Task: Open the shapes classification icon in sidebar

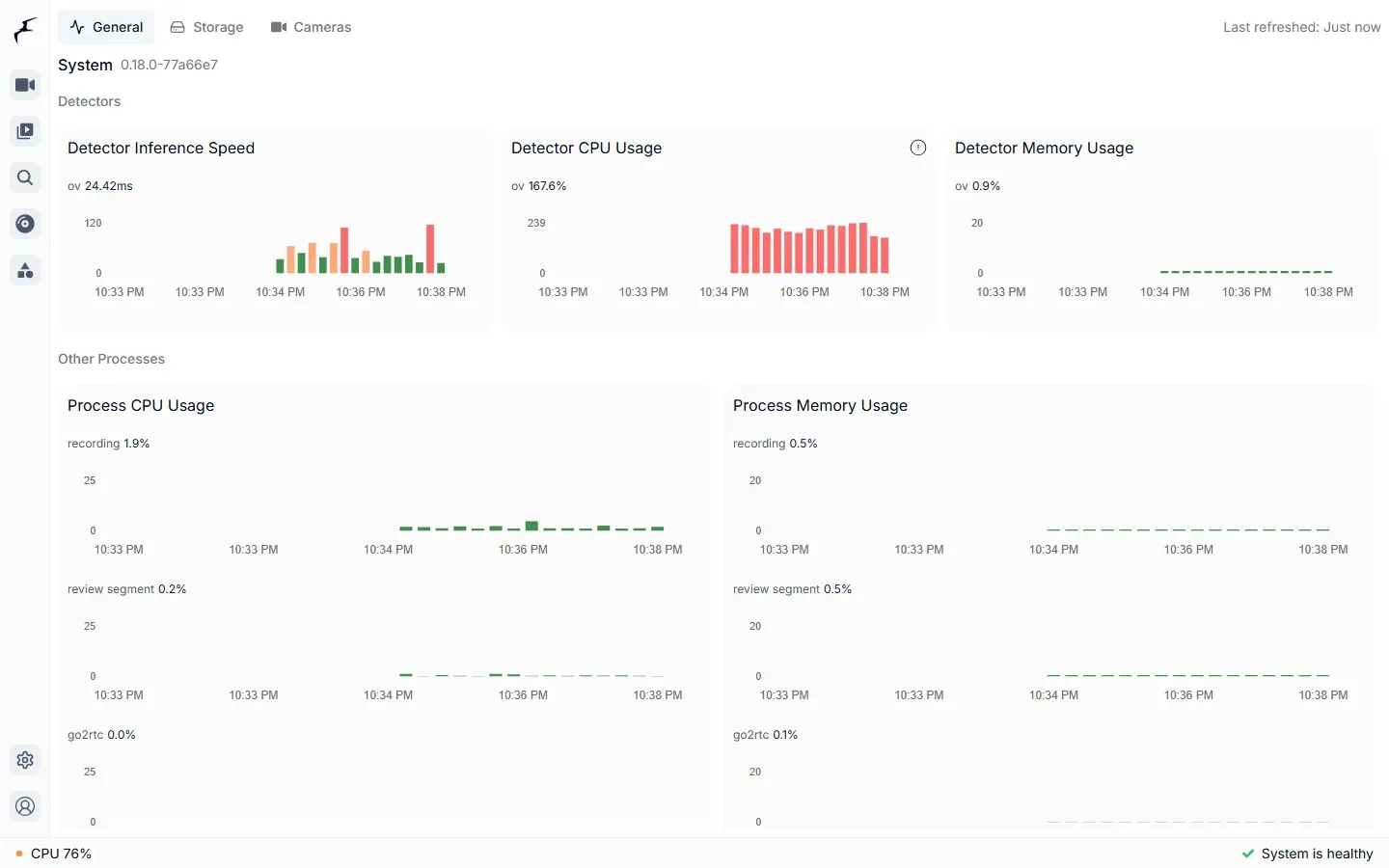Action: tap(25, 270)
